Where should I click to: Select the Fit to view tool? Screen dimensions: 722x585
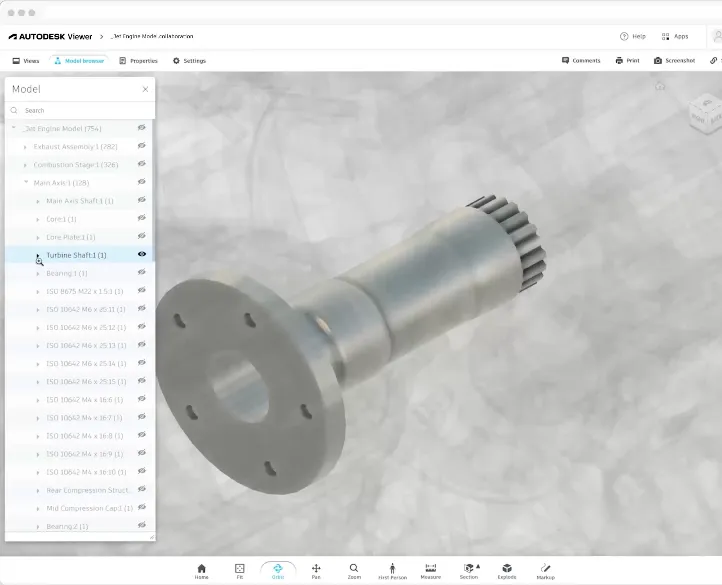pyautogui.click(x=239, y=571)
